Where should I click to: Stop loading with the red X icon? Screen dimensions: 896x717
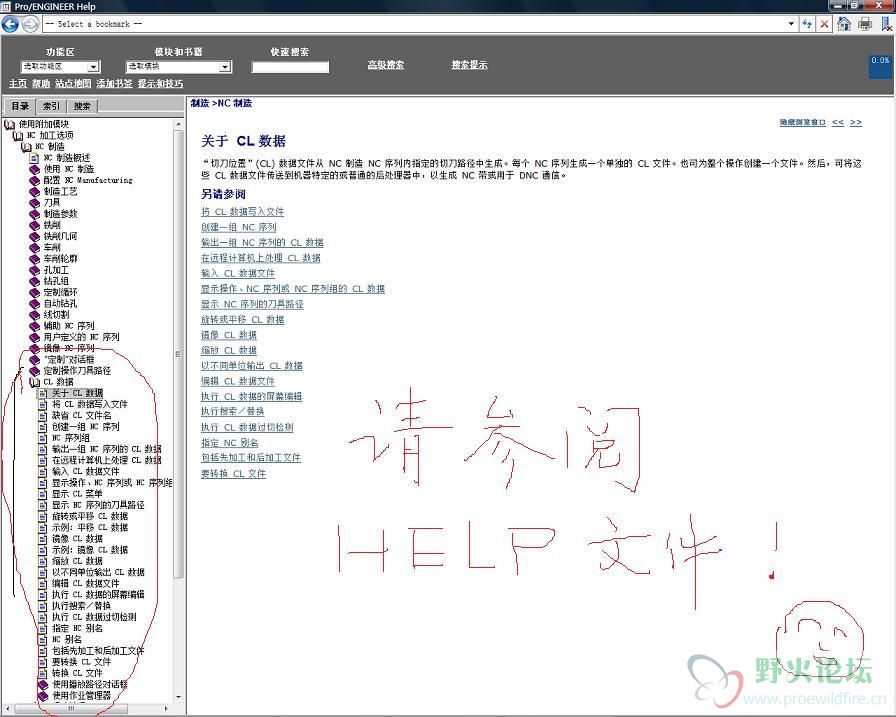tap(824, 24)
